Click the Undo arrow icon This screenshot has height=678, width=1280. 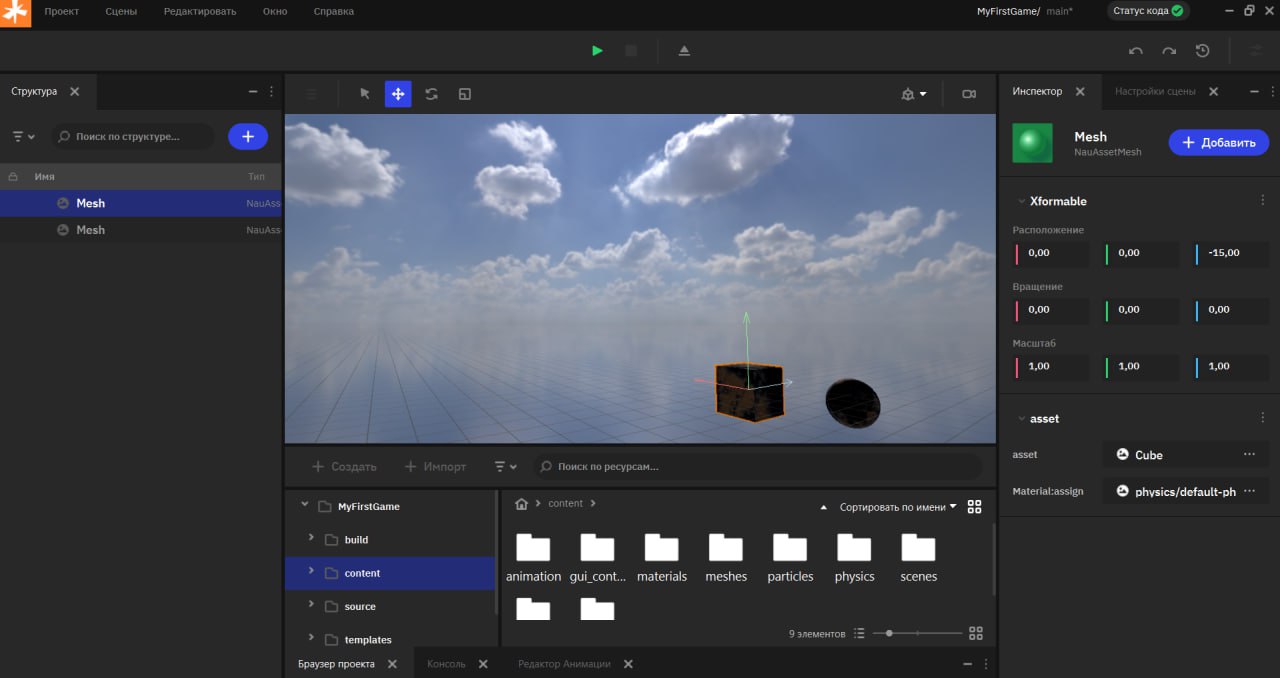(x=1135, y=51)
